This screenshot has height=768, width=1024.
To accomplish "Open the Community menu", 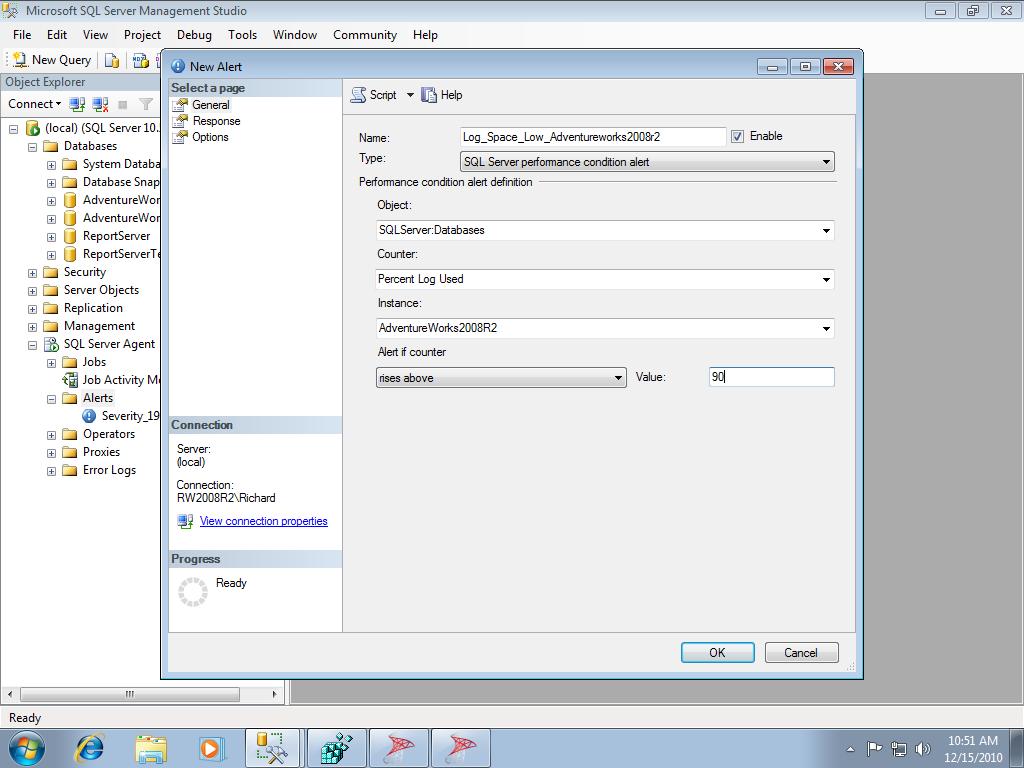I will click(365, 35).
